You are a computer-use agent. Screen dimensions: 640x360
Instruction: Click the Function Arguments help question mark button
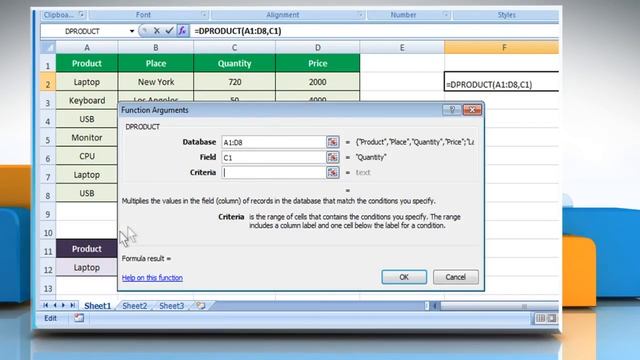click(452, 109)
